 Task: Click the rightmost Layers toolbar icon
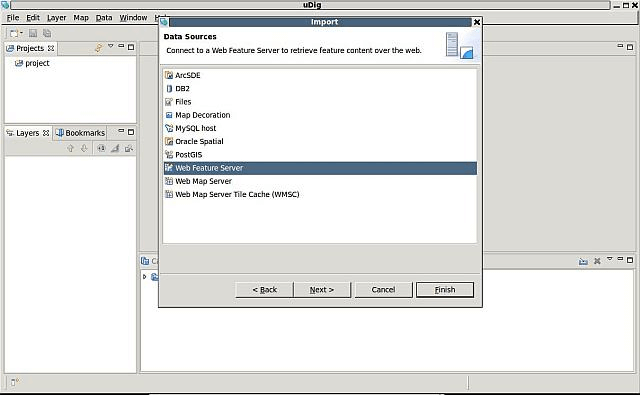click(x=129, y=149)
